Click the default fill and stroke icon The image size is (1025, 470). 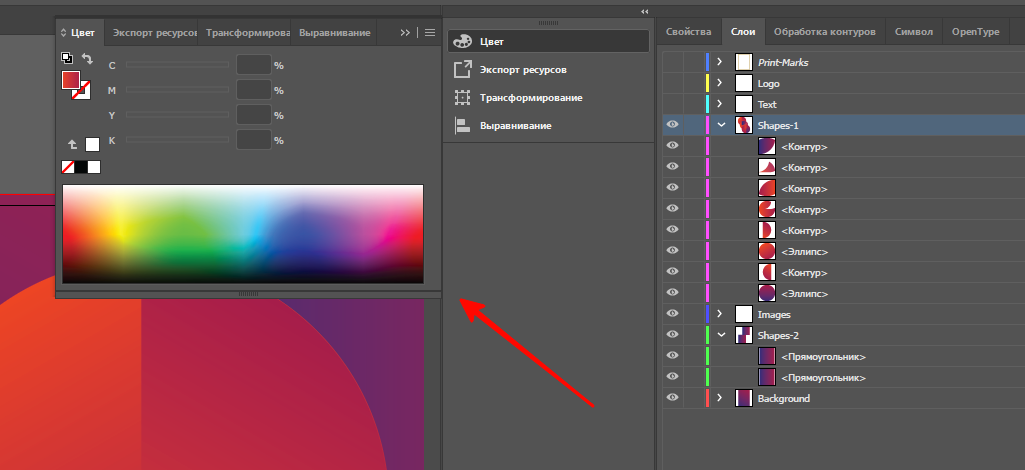pyautogui.click(x=67, y=59)
